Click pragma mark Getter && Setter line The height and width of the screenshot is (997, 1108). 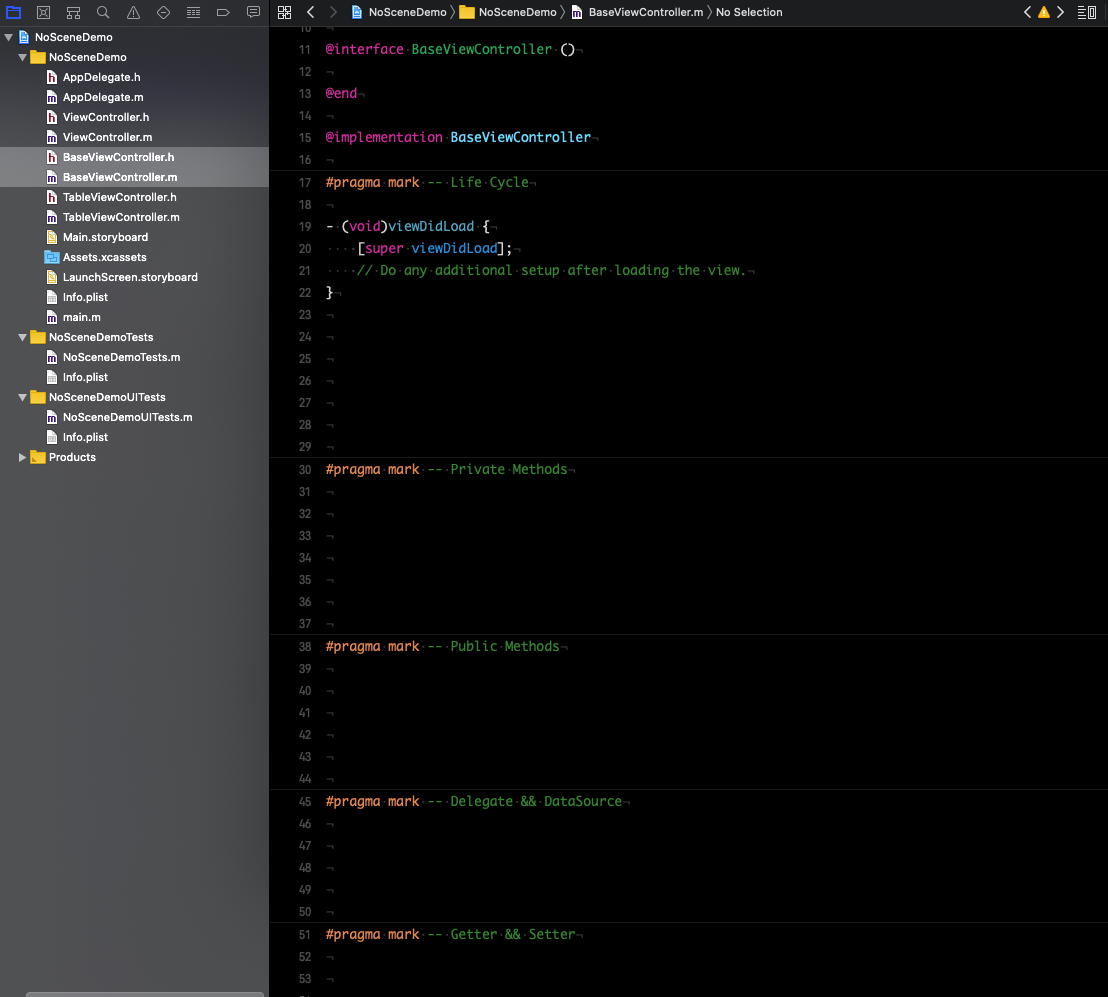point(450,934)
